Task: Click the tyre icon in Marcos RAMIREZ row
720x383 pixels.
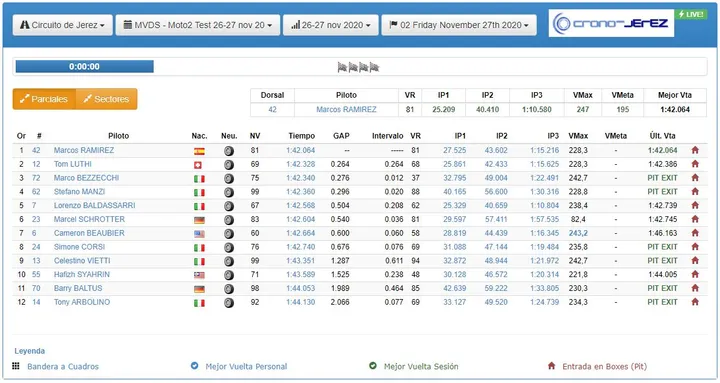Action: click(x=229, y=151)
